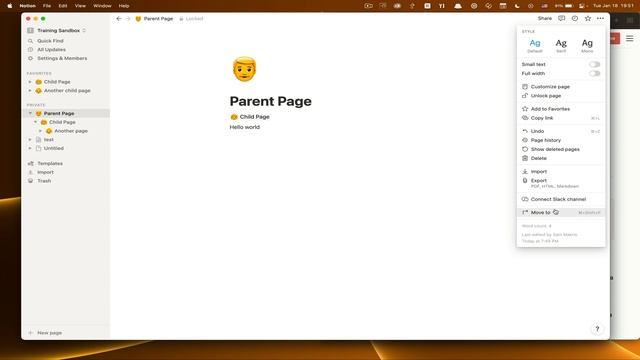Expand the Untitled page in sidebar
The width and height of the screenshot is (640, 360).
coord(30,148)
